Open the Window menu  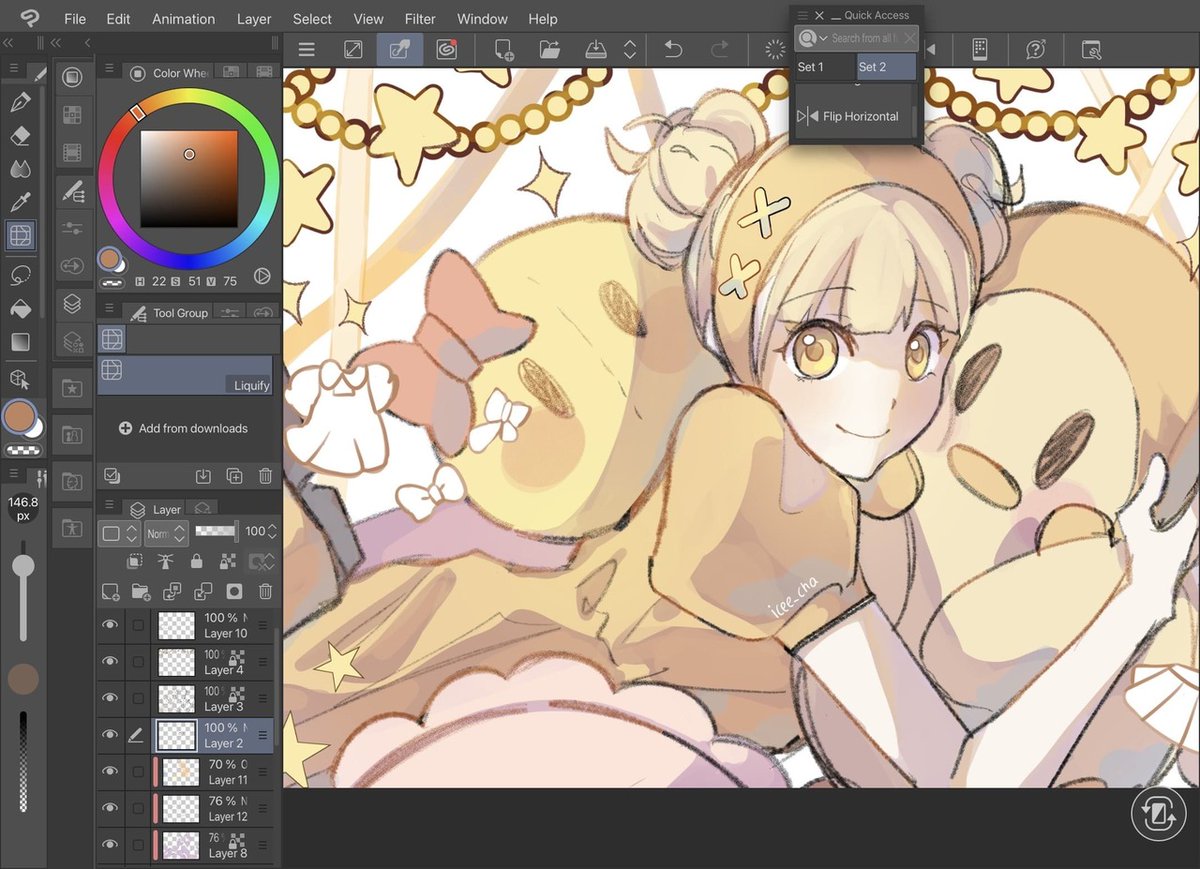click(x=482, y=19)
